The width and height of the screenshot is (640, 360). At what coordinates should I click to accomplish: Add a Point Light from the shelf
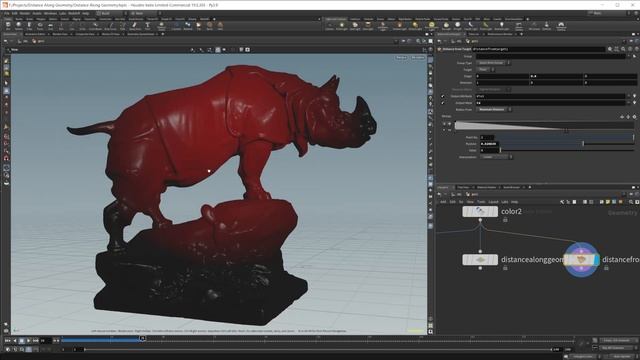(x=342, y=26)
